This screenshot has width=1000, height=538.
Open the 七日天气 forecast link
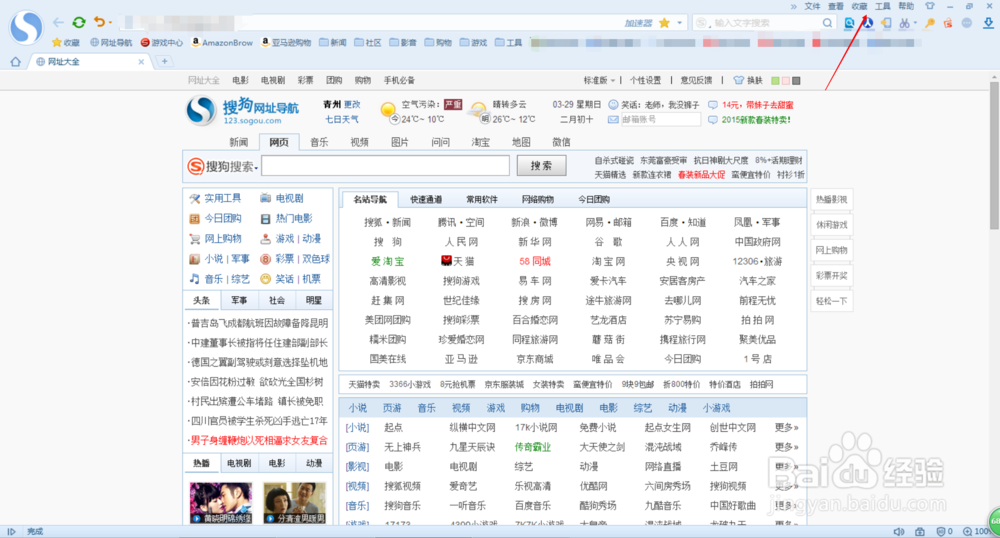click(342, 119)
